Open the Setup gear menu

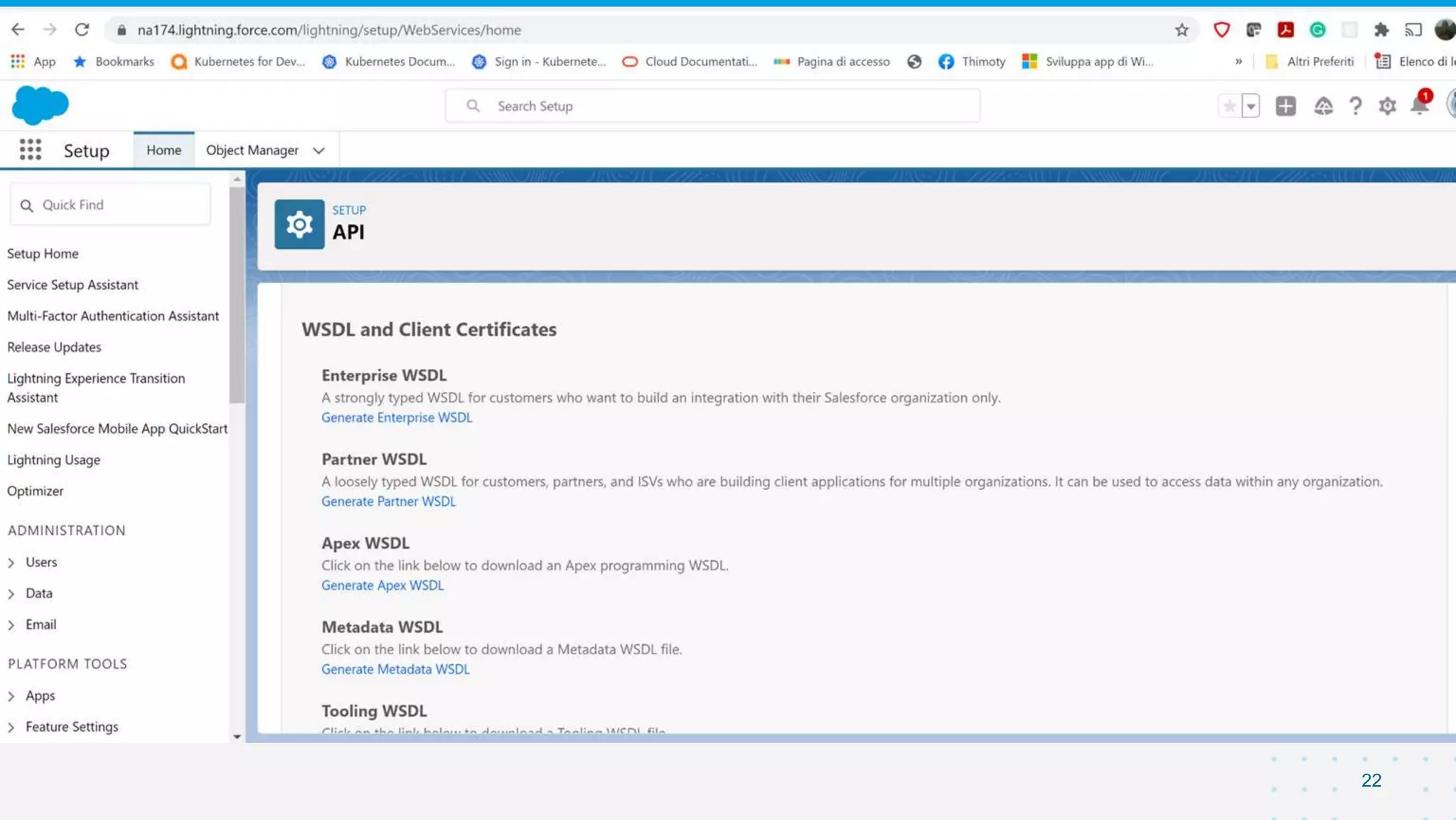tap(1387, 106)
